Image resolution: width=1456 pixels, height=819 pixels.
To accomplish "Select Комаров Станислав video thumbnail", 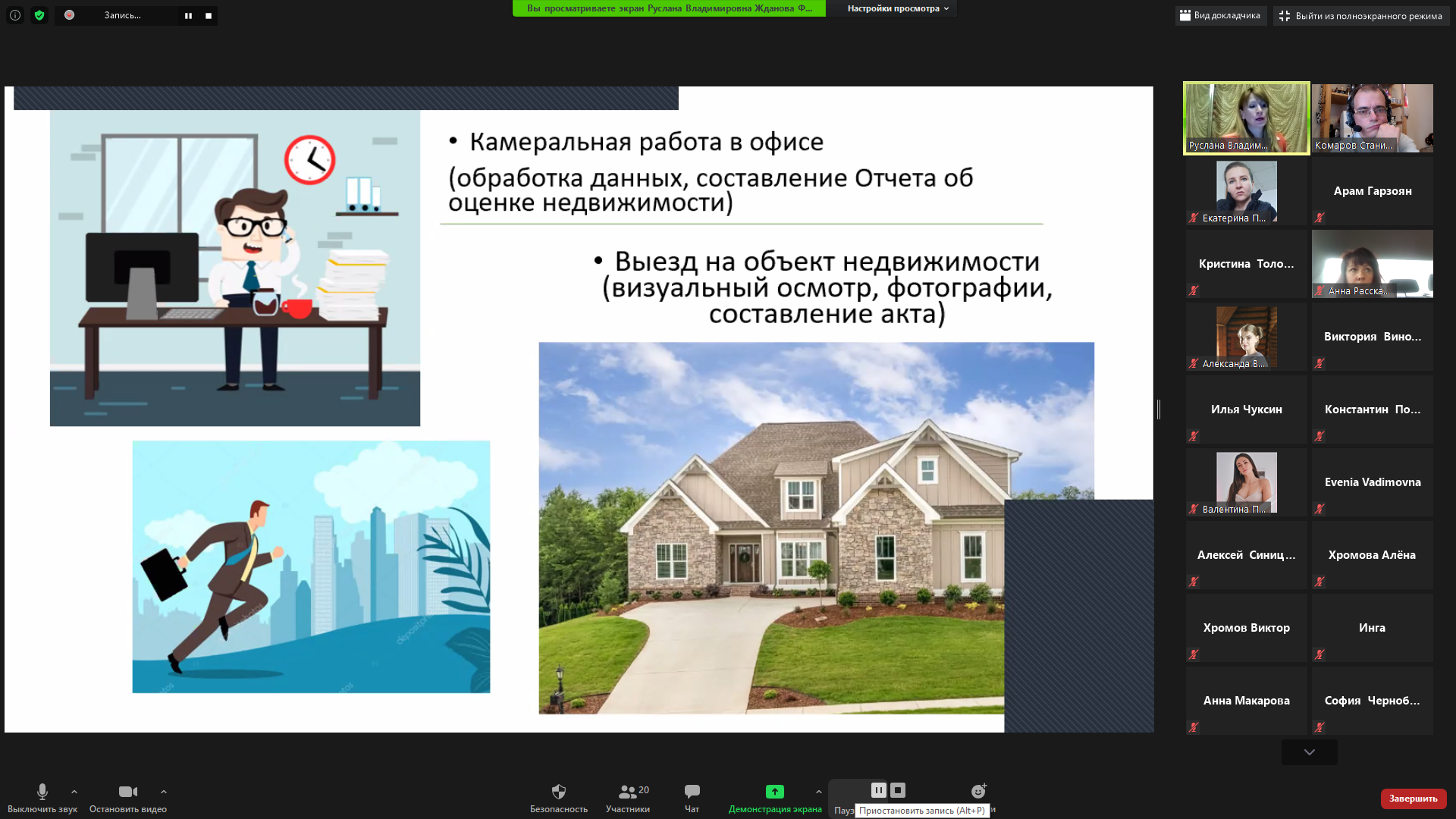I will 1373,118.
